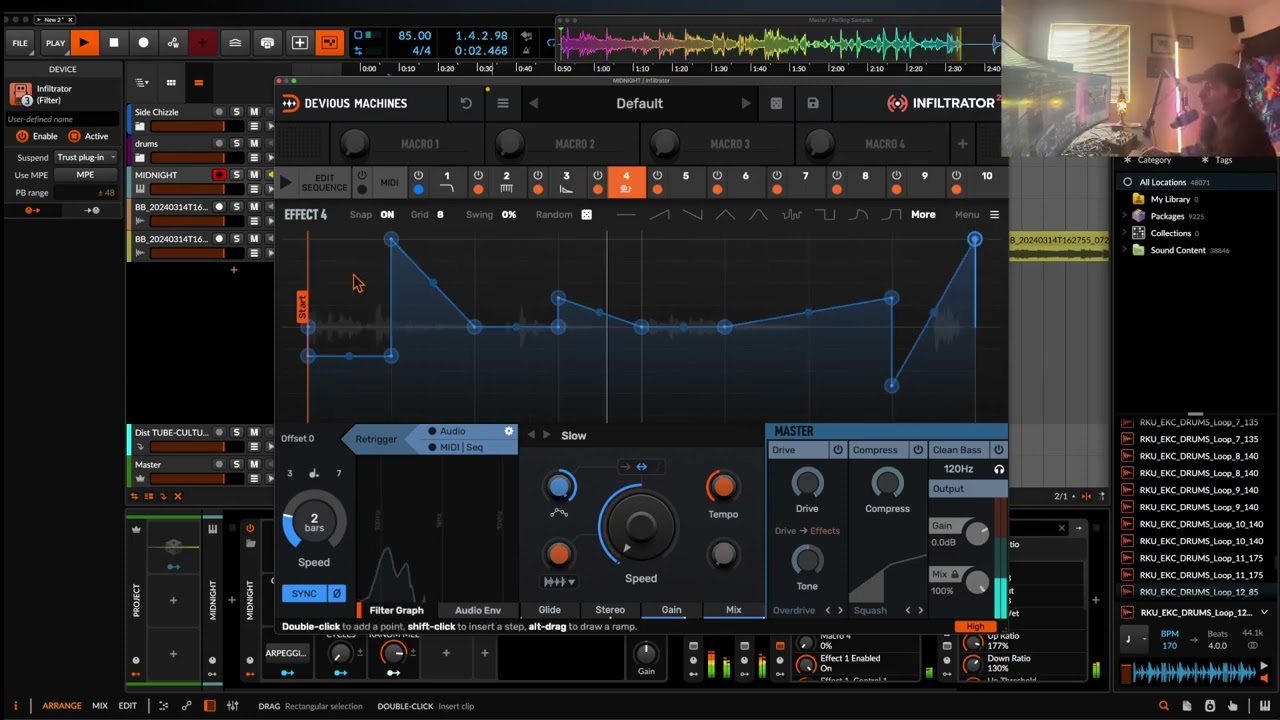Open the Trust plug-in suspend dropdown
Screen dimensions: 1280x720
[86, 157]
